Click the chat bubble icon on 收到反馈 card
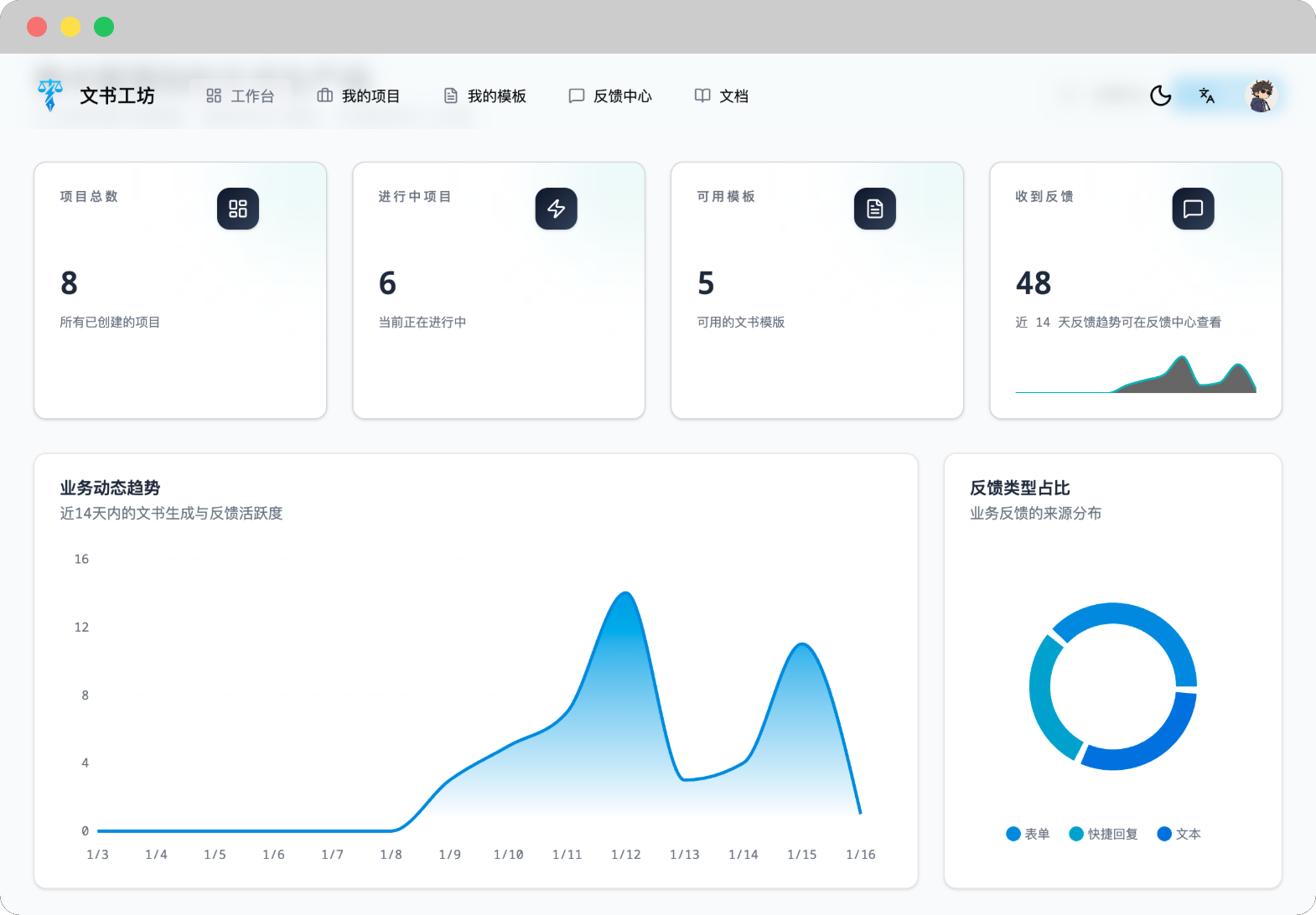Image resolution: width=1316 pixels, height=915 pixels. 1193,209
